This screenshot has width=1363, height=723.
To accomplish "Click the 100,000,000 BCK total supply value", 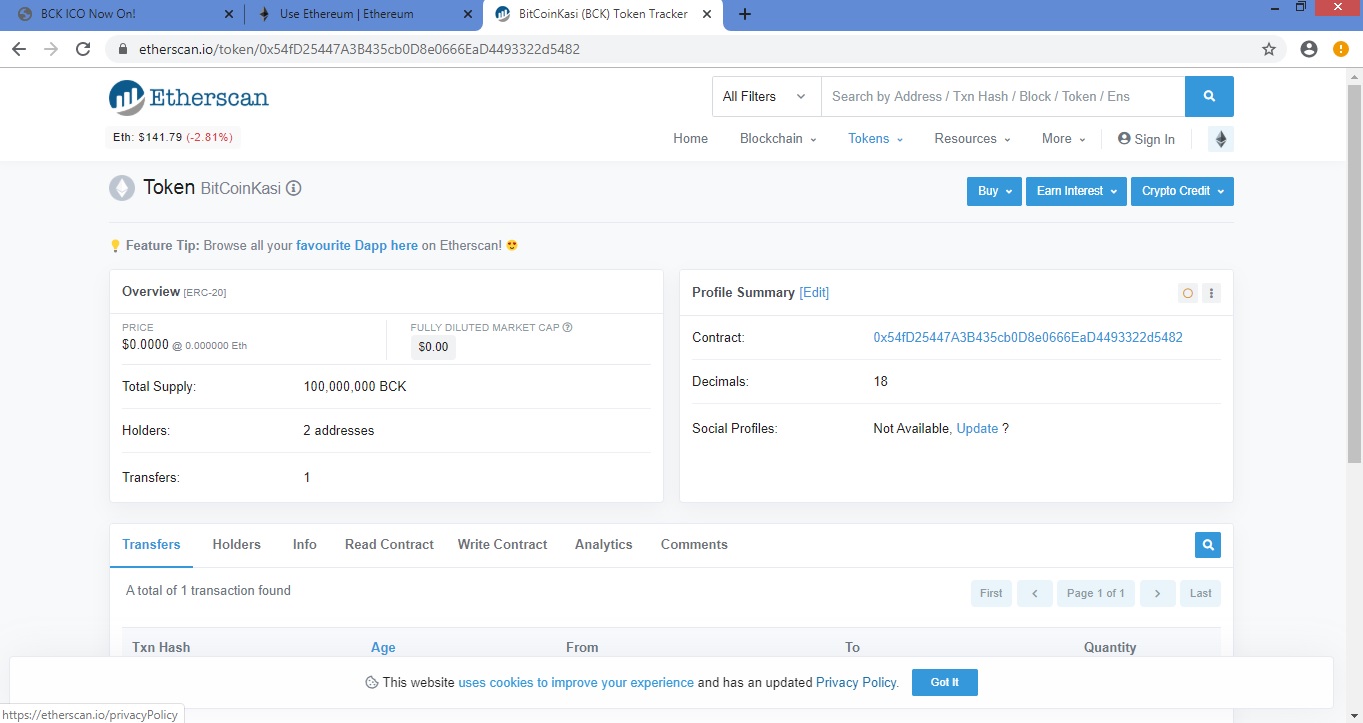I will coord(355,386).
